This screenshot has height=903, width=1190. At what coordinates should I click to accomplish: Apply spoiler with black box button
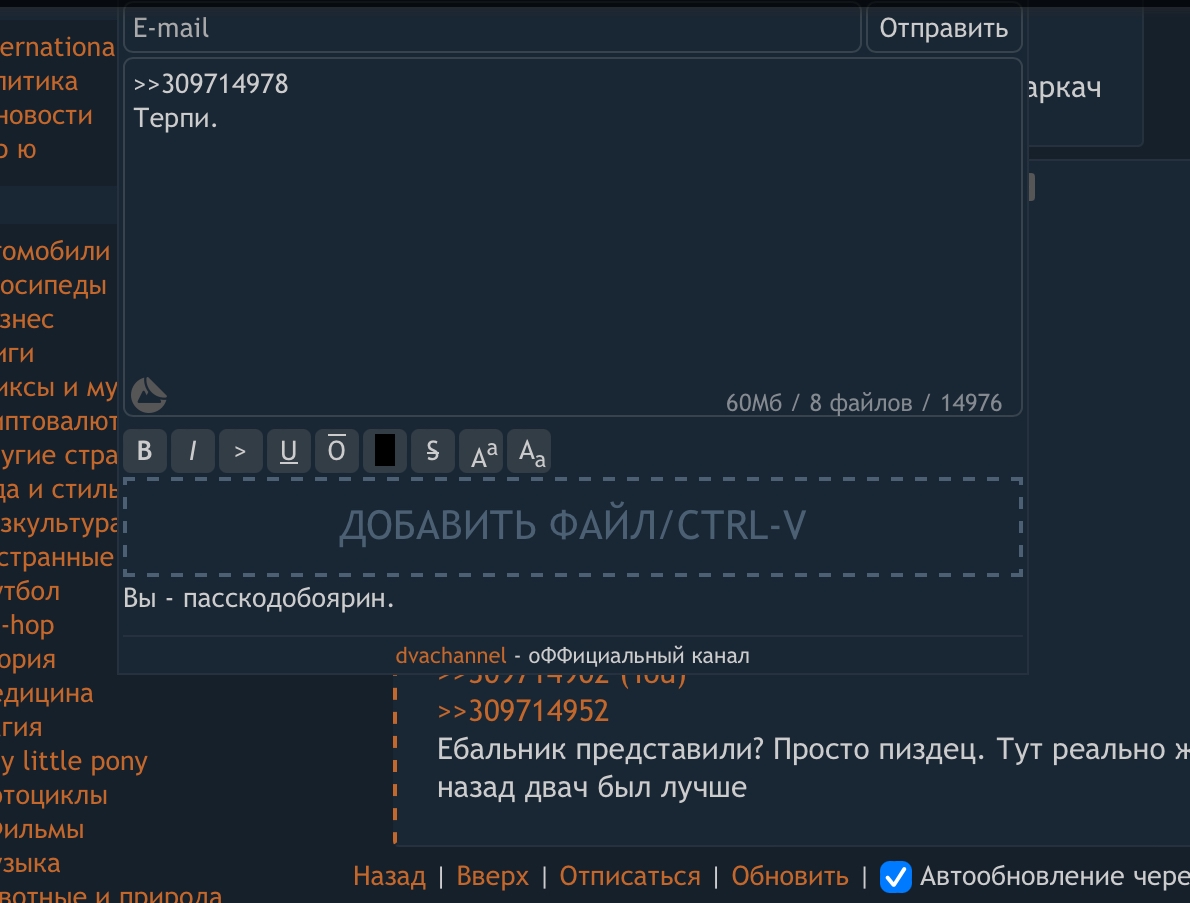[x=385, y=452]
